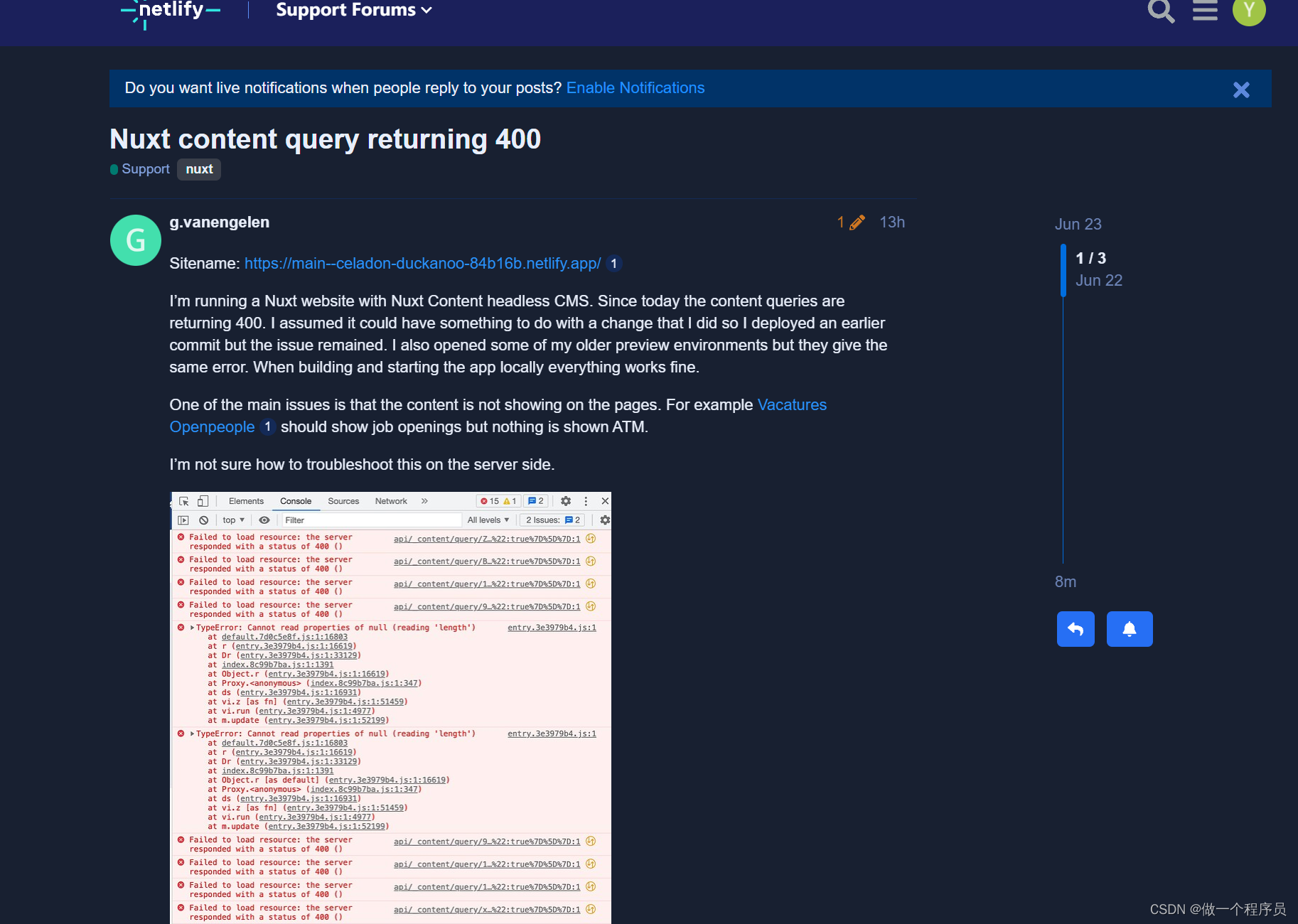
Task: Open the top context dropdown
Action: click(x=233, y=520)
